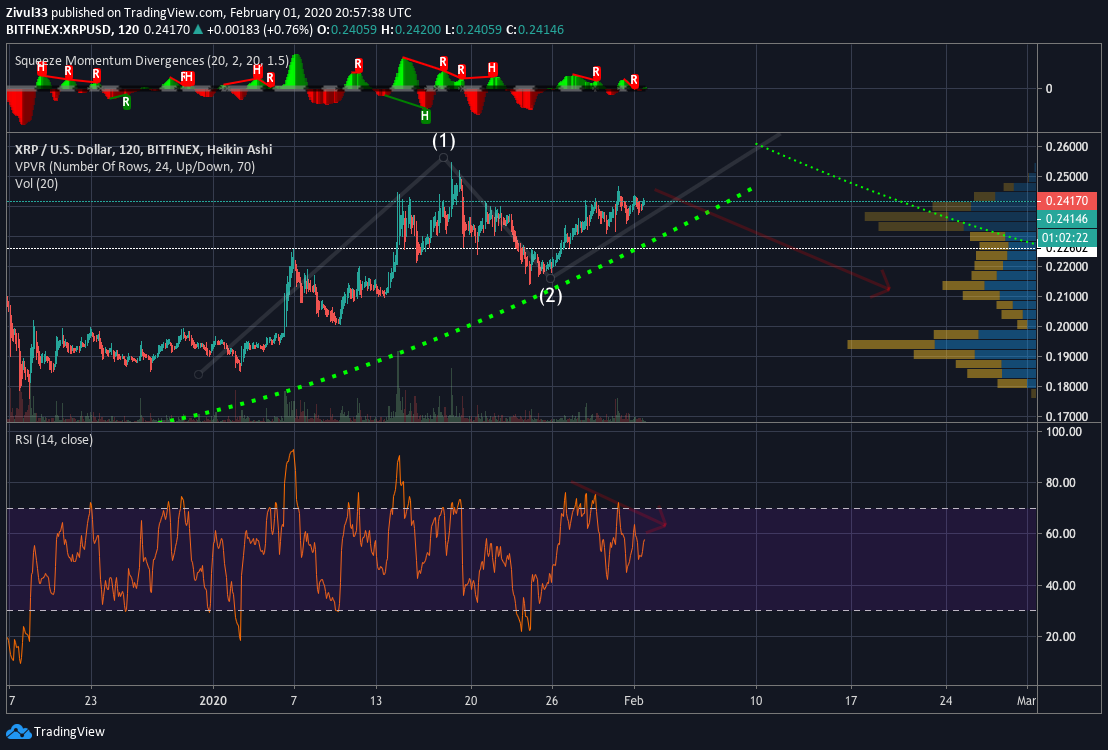Click the '2020' date axis label
The width and height of the screenshot is (1108, 750).
[213, 701]
